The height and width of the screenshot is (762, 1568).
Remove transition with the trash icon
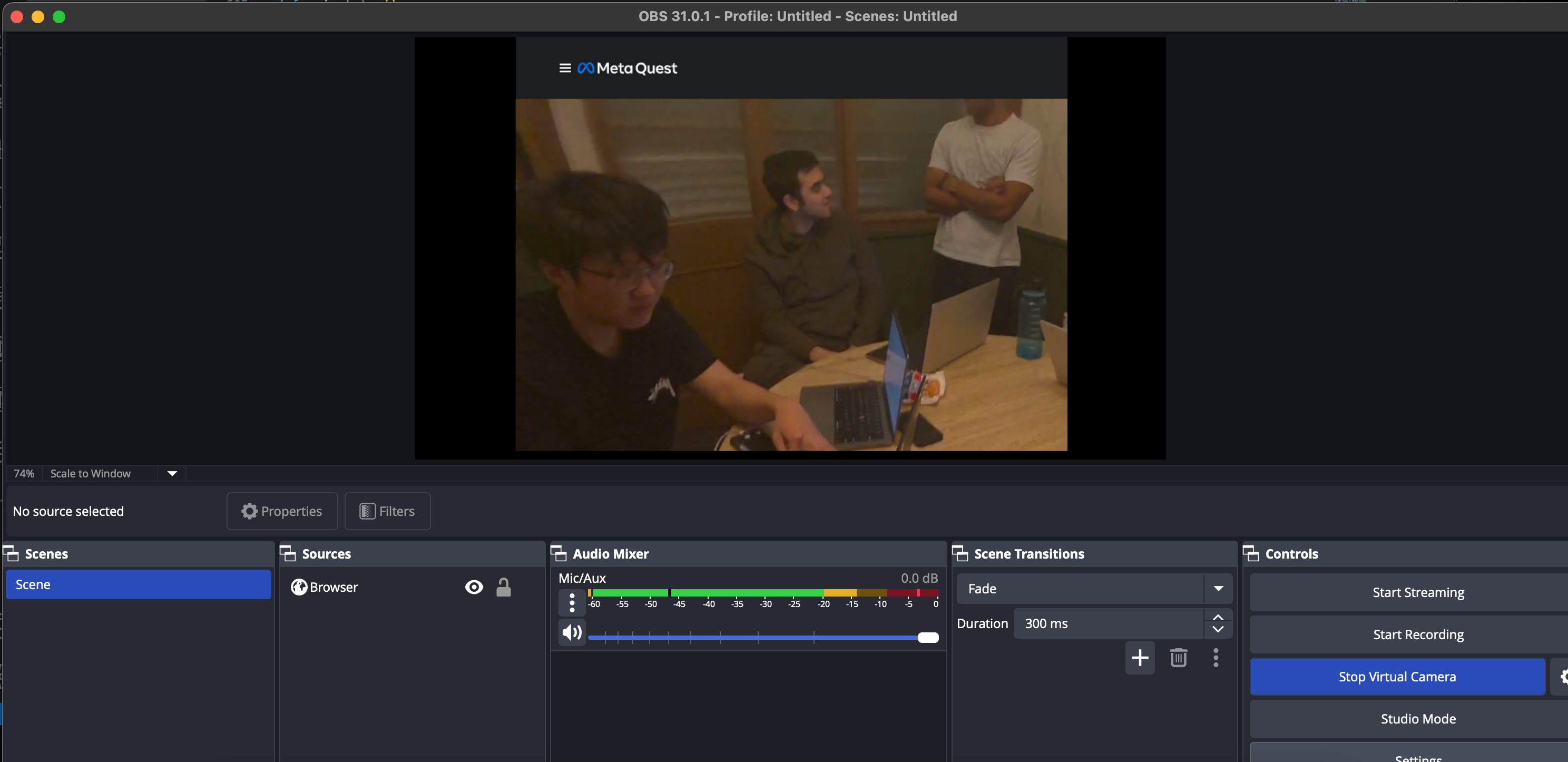tap(1178, 658)
